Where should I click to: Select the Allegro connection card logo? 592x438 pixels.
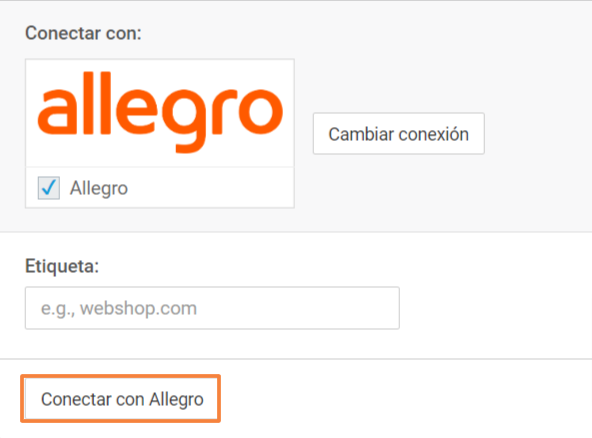click(x=160, y=113)
